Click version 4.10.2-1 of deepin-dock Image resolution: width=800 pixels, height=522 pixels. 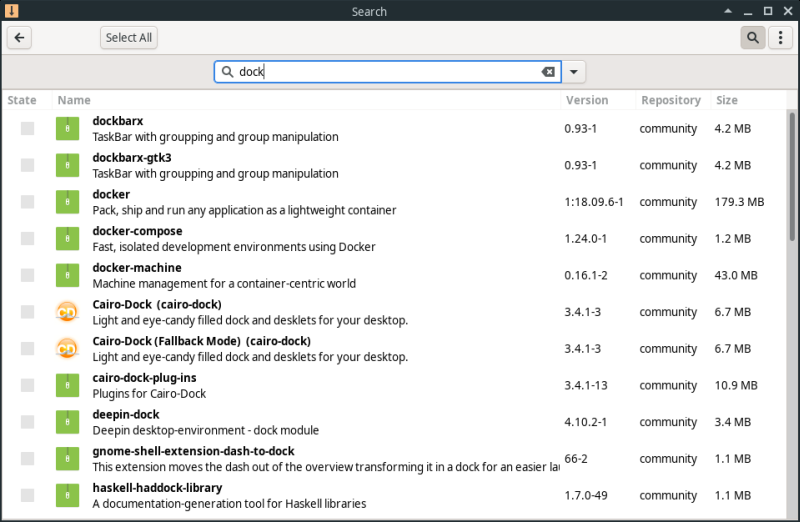pyautogui.click(x=586, y=422)
